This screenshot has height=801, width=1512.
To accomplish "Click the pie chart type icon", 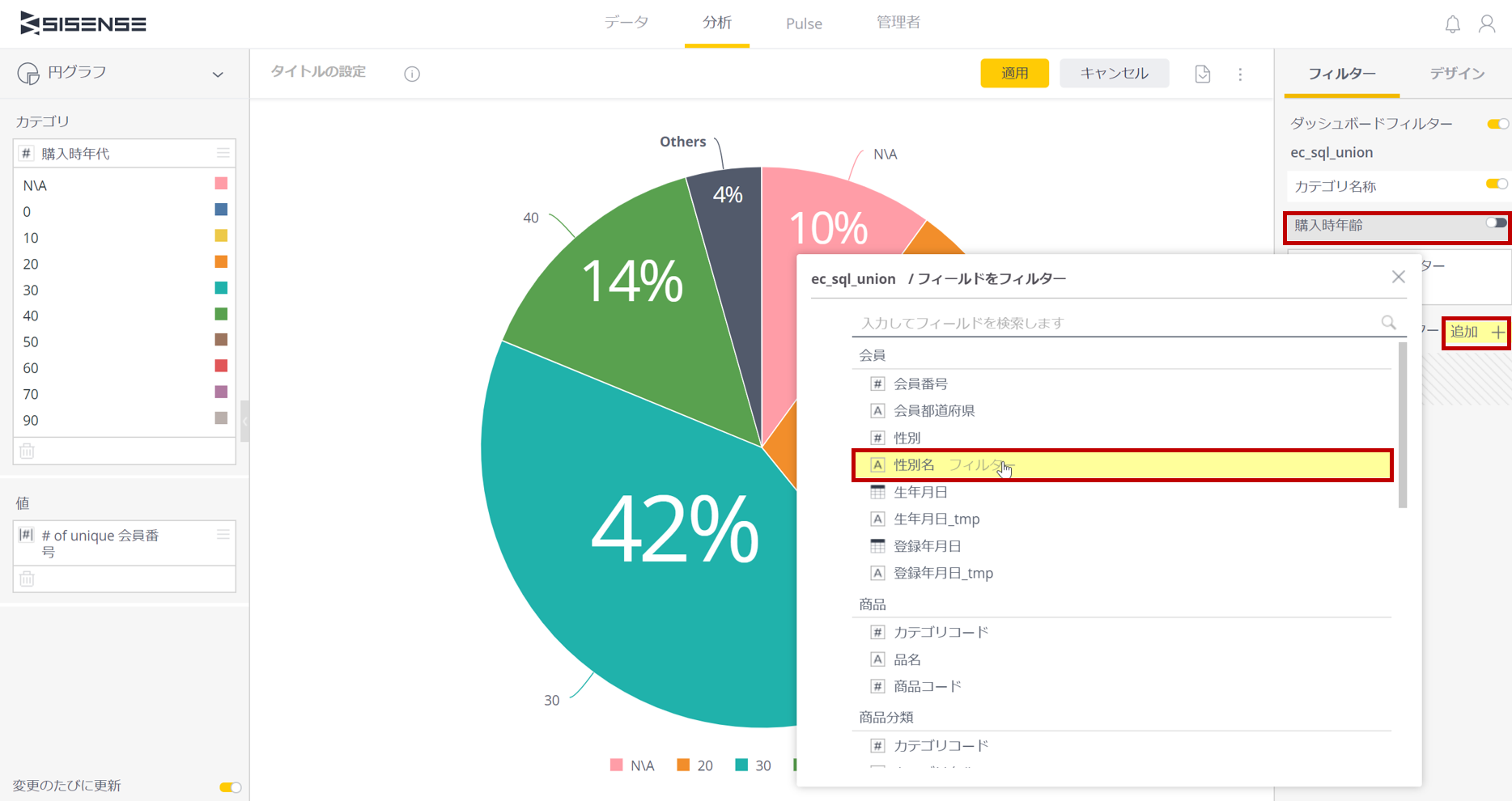I will (28, 74).
